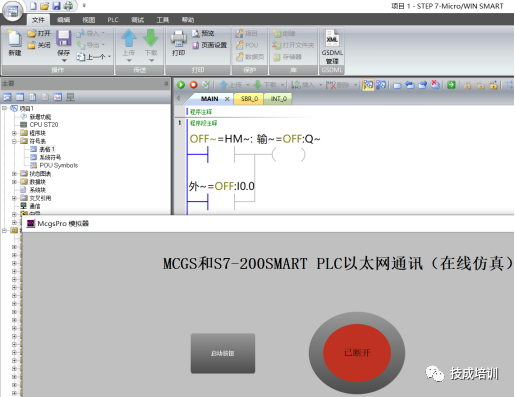
Task: Click the Q output coil in network 1
Action: click(288, 155)
